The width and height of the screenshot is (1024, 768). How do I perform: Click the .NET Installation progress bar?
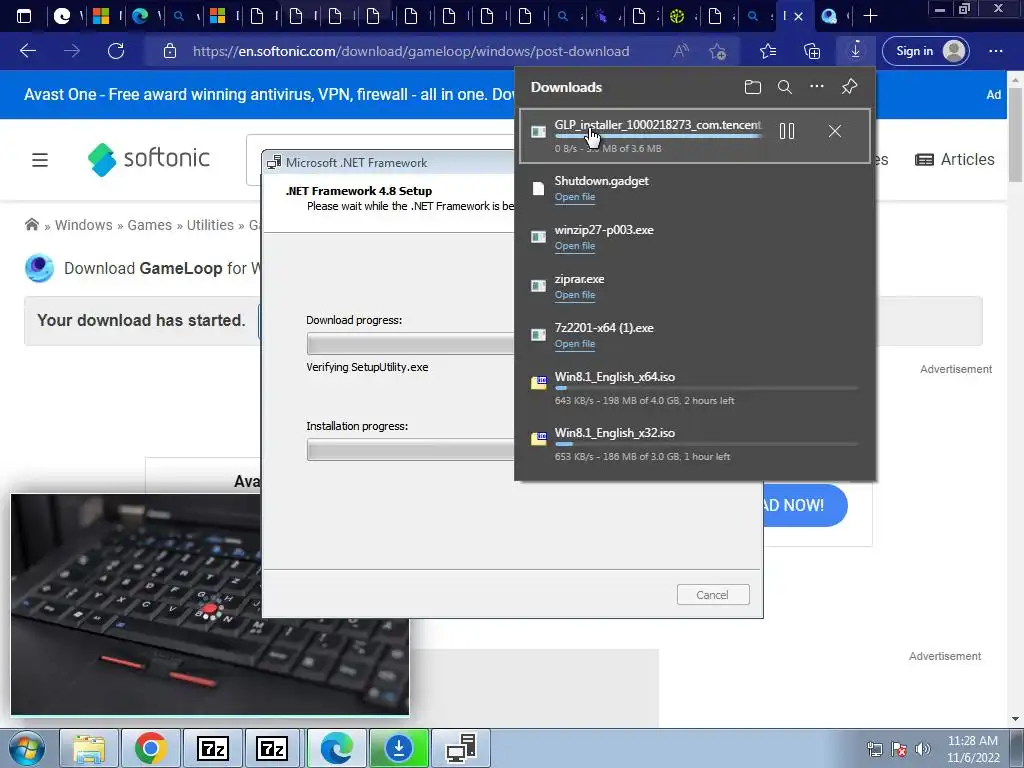[x=410, y=450]
